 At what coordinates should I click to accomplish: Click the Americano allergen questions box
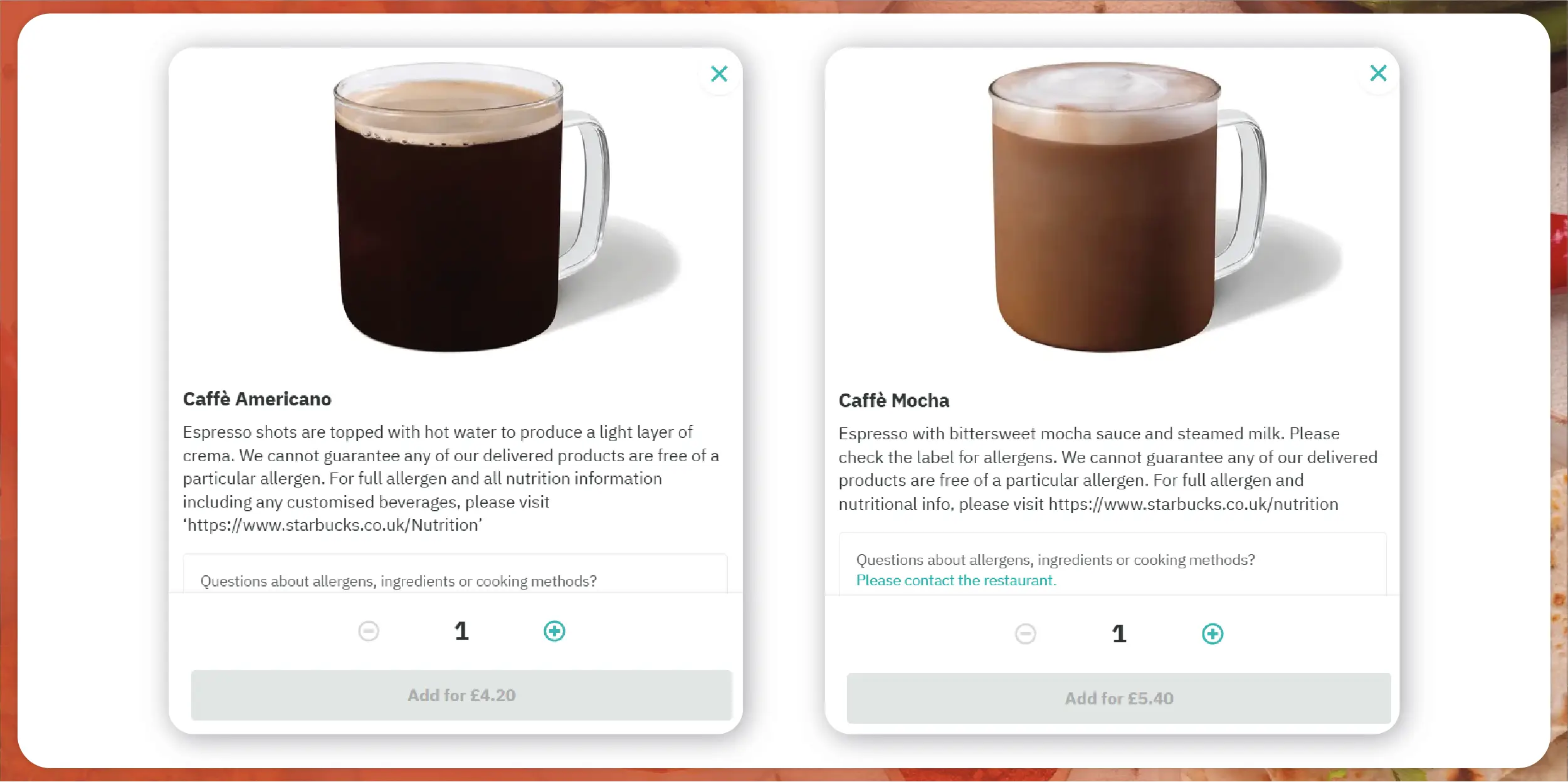[x=455, y=573]
